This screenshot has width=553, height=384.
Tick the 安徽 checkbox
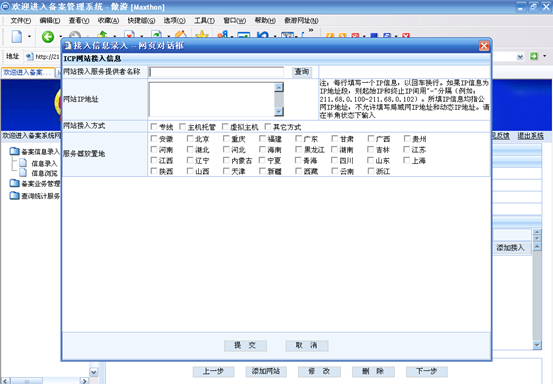(x=154, y=138)
